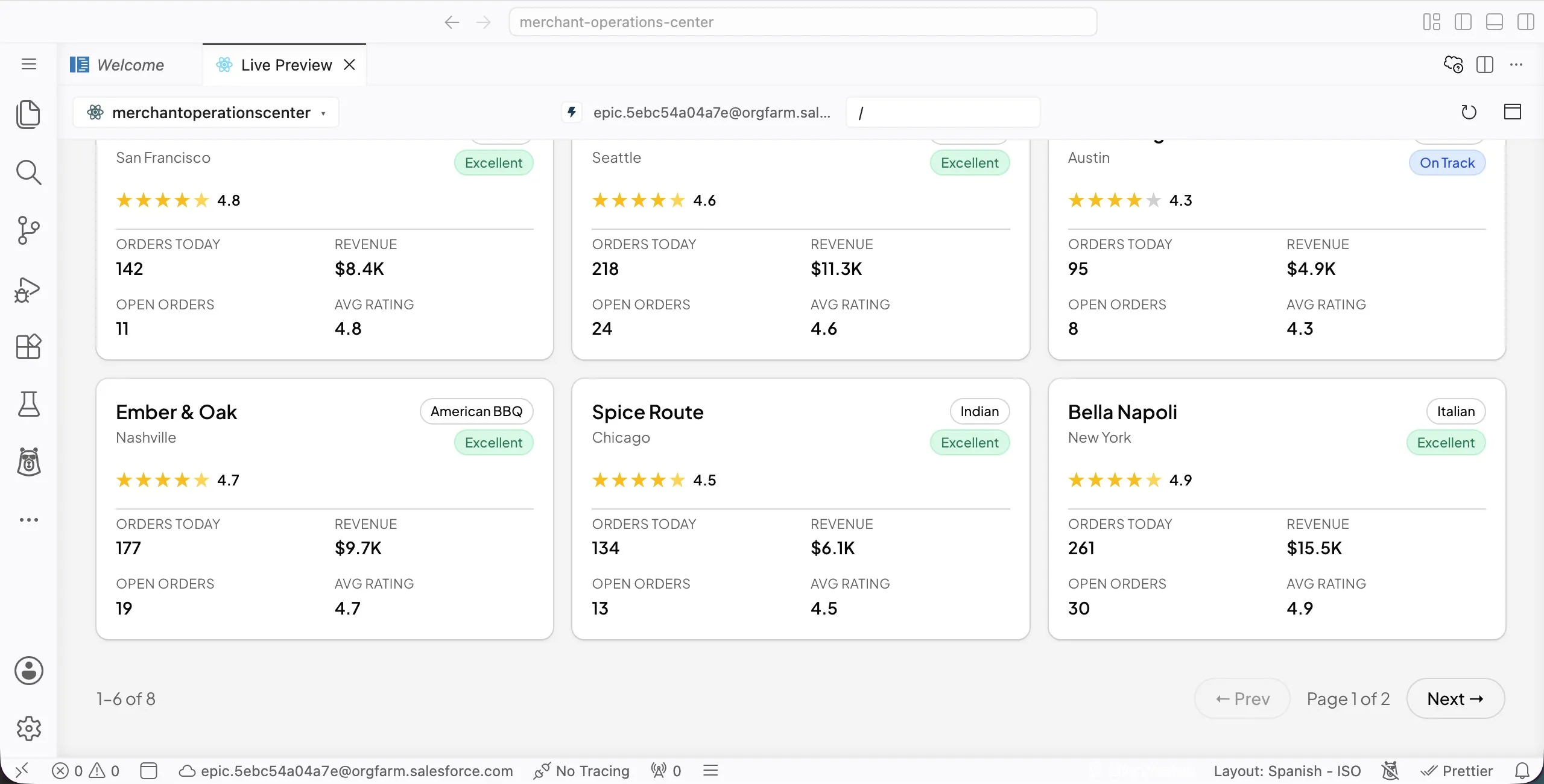
Task: Click the merchant-operations-center command search box
Action: (803, 22)
